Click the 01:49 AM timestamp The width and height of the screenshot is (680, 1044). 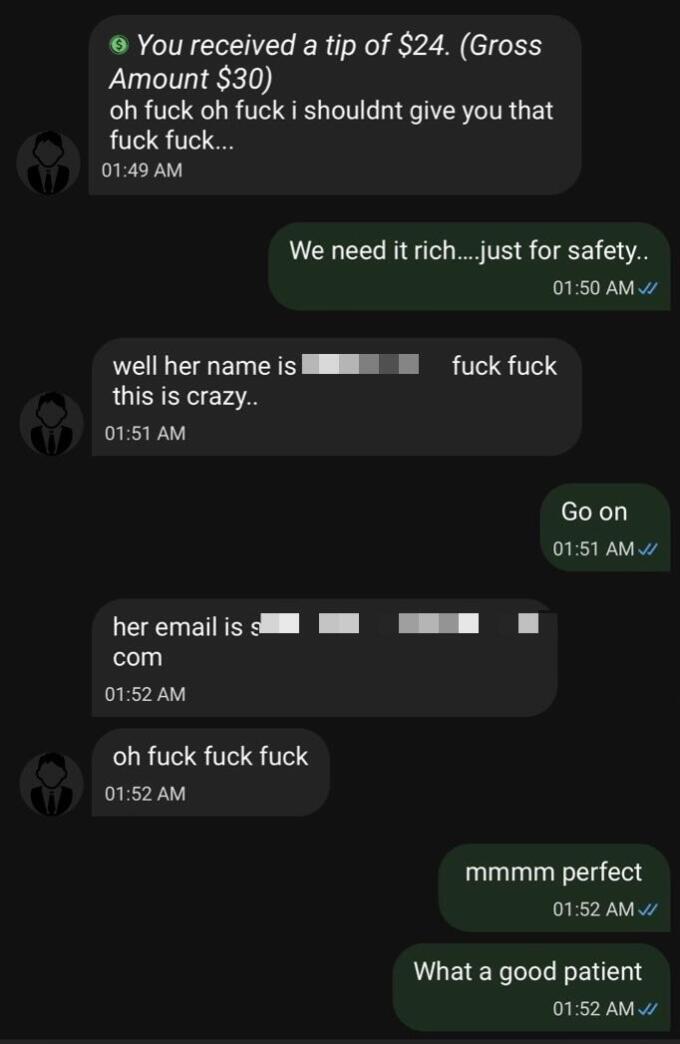142,170
